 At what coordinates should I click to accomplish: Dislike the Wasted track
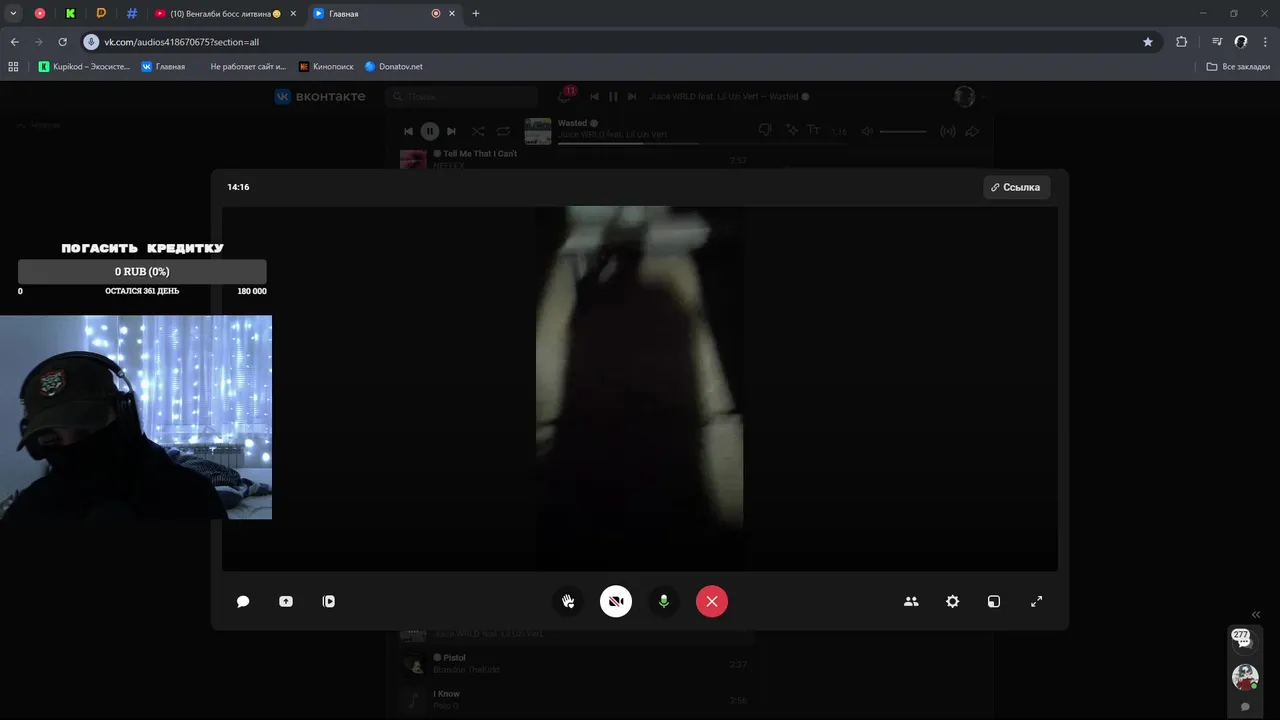(766, 131)
